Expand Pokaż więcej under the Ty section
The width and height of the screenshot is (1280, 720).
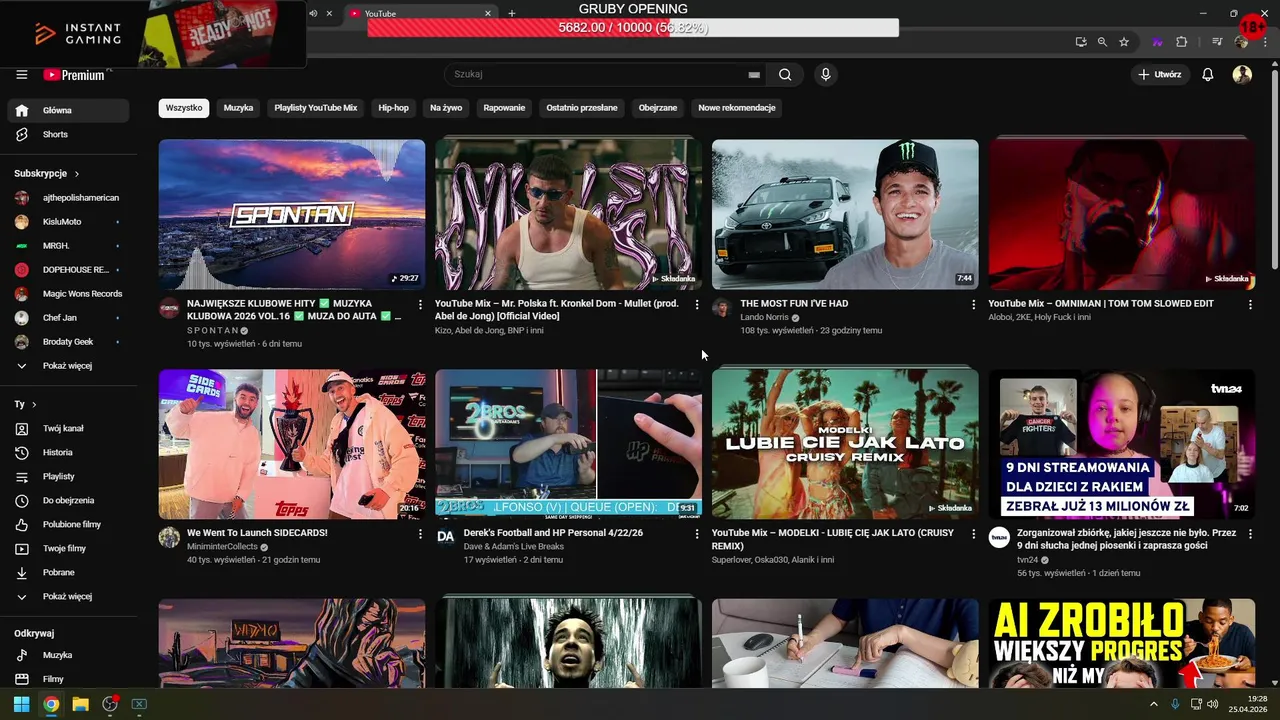click(x=68, y=596)
